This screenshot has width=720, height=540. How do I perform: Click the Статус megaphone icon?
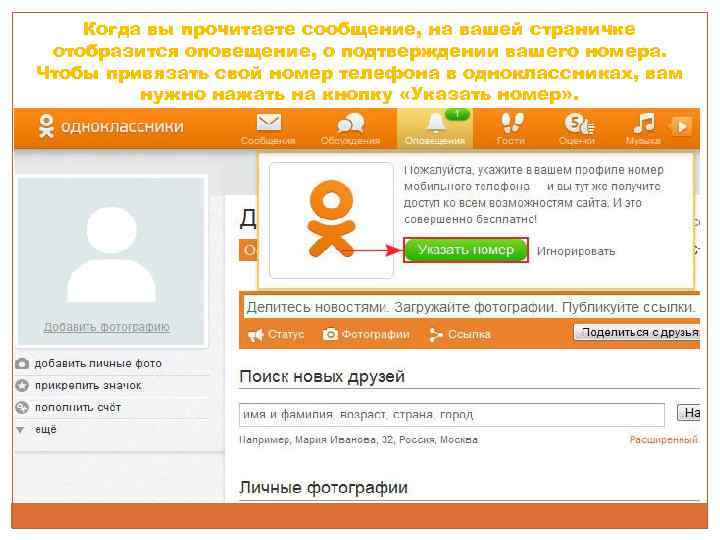[255, 335]
